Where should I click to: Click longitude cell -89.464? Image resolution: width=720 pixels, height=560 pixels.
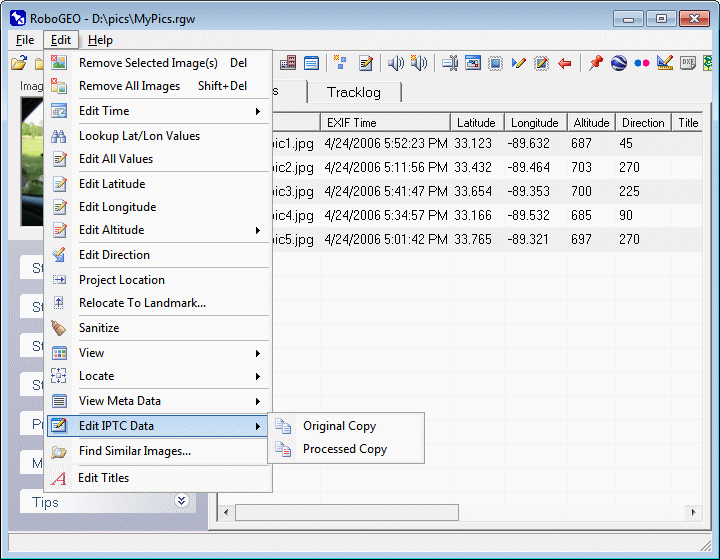pos(529,168)
